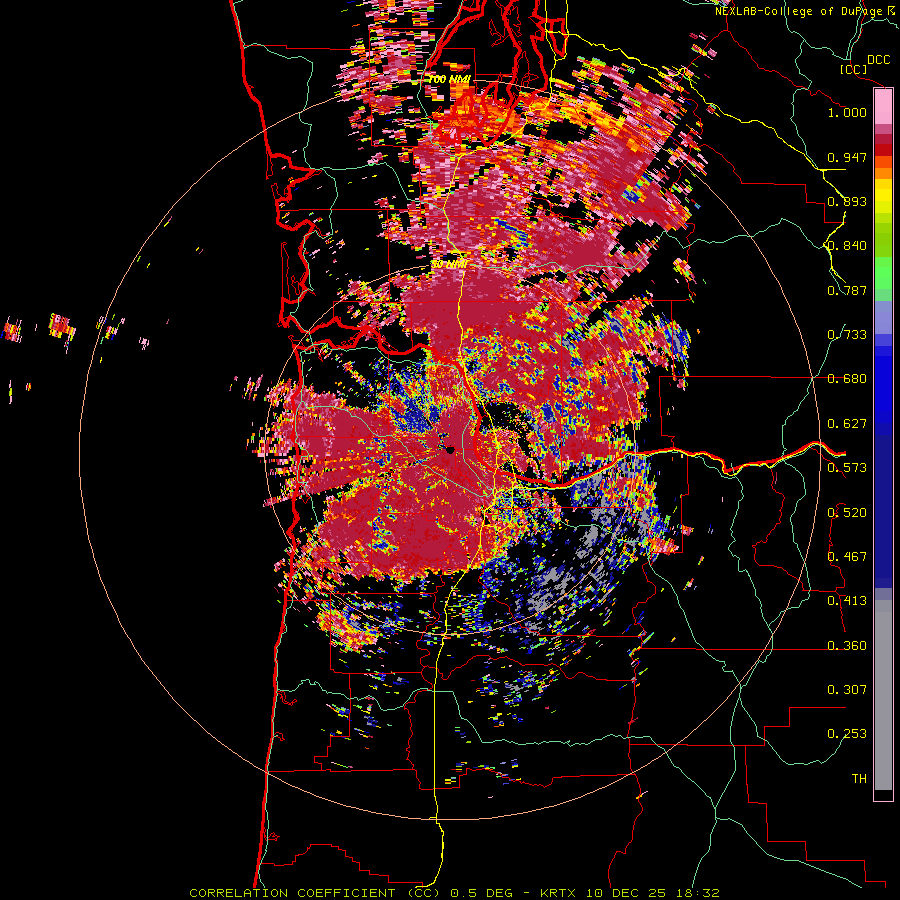900x900 pixels.
Task: Select the 0.360 scale value
Action: [847, 646]
